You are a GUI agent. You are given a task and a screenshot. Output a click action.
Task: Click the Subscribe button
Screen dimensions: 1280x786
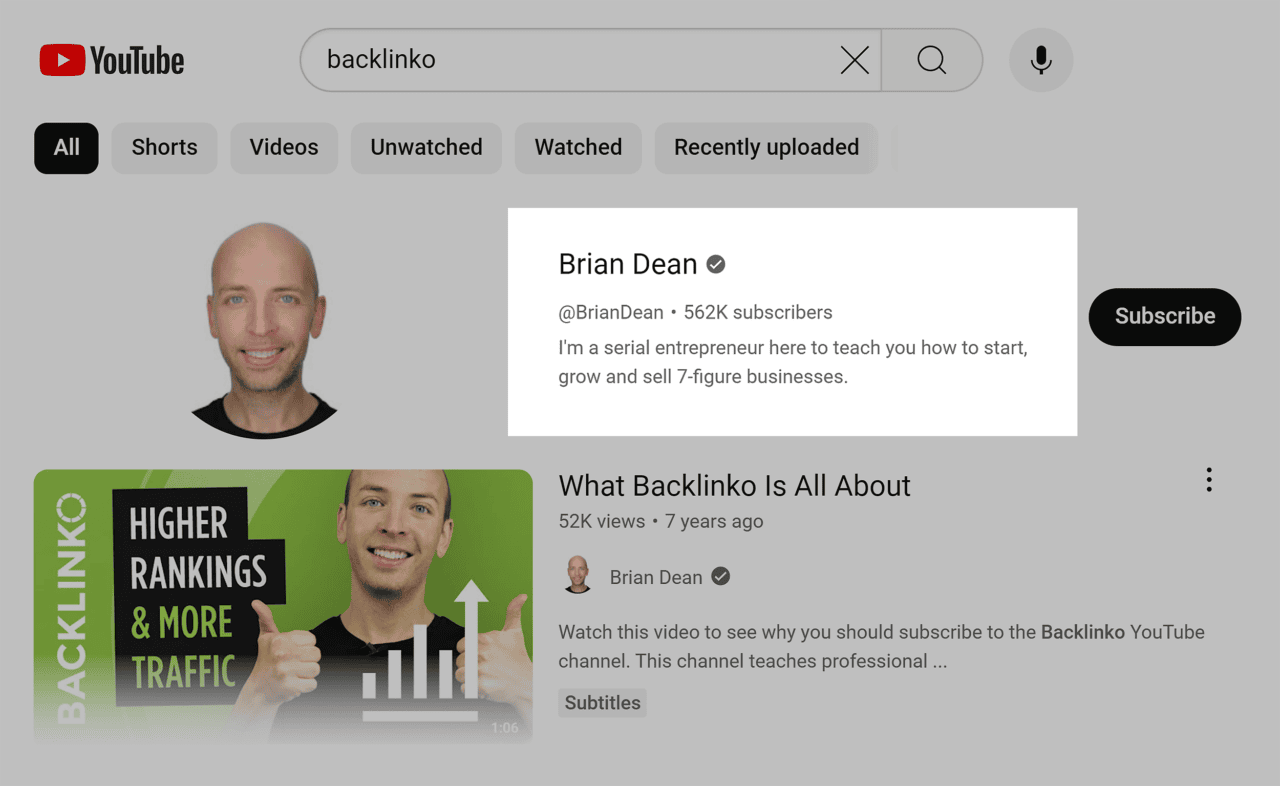1165,317
